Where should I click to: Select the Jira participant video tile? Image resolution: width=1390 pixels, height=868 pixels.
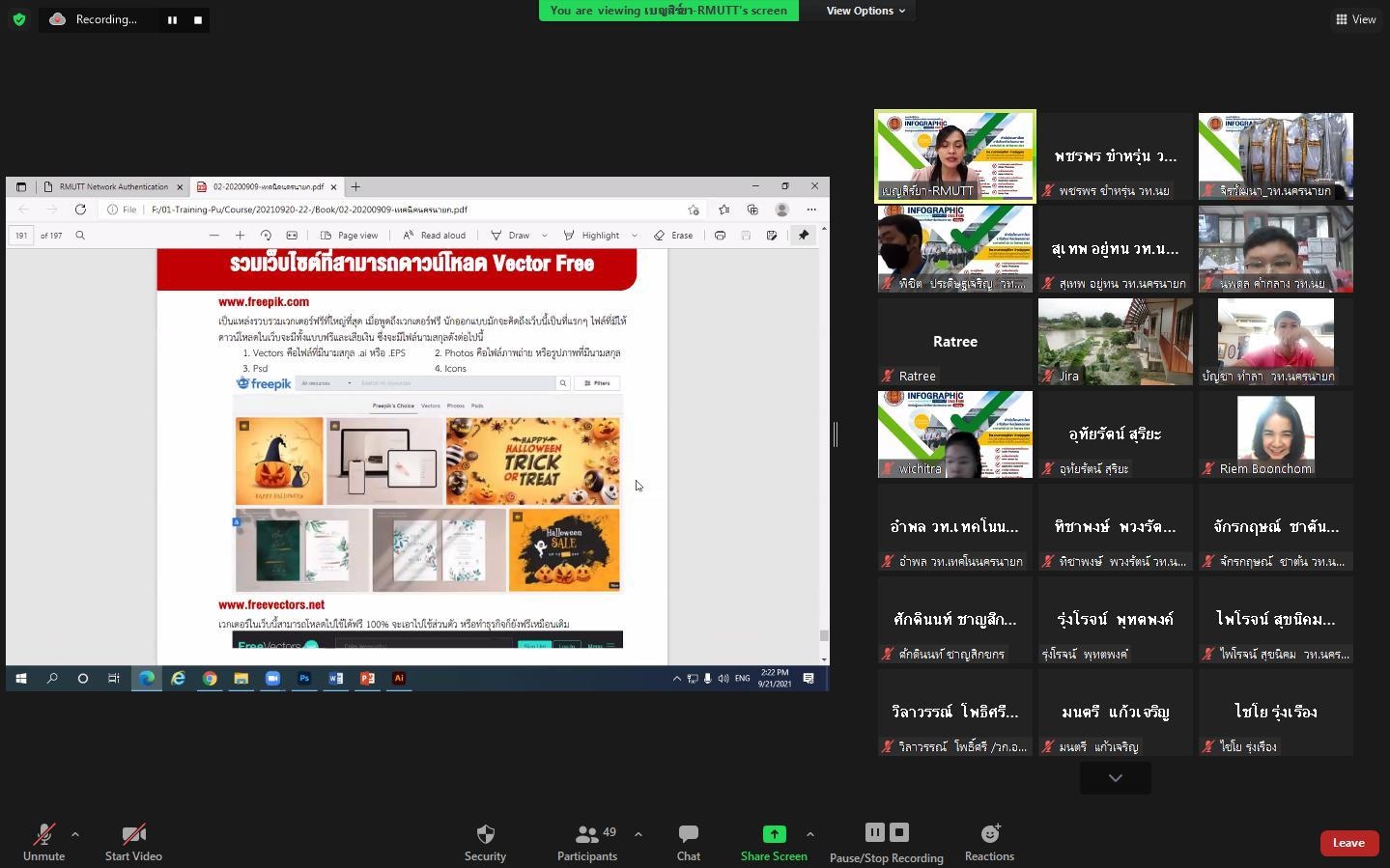[x=1115, y=342]
